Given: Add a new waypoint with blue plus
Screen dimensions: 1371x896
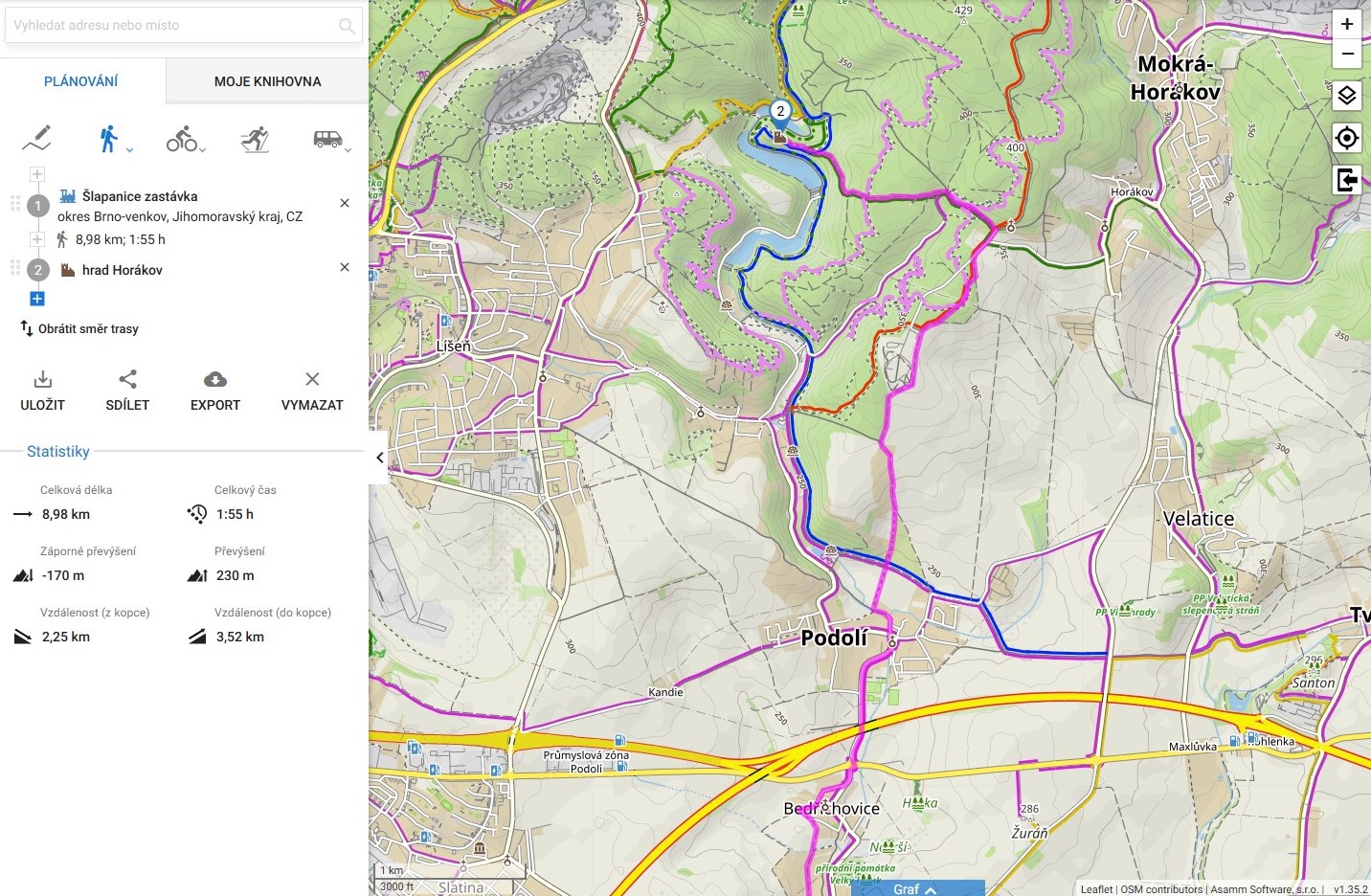Looking at the screenshot, I should click(x=37, y=299).
